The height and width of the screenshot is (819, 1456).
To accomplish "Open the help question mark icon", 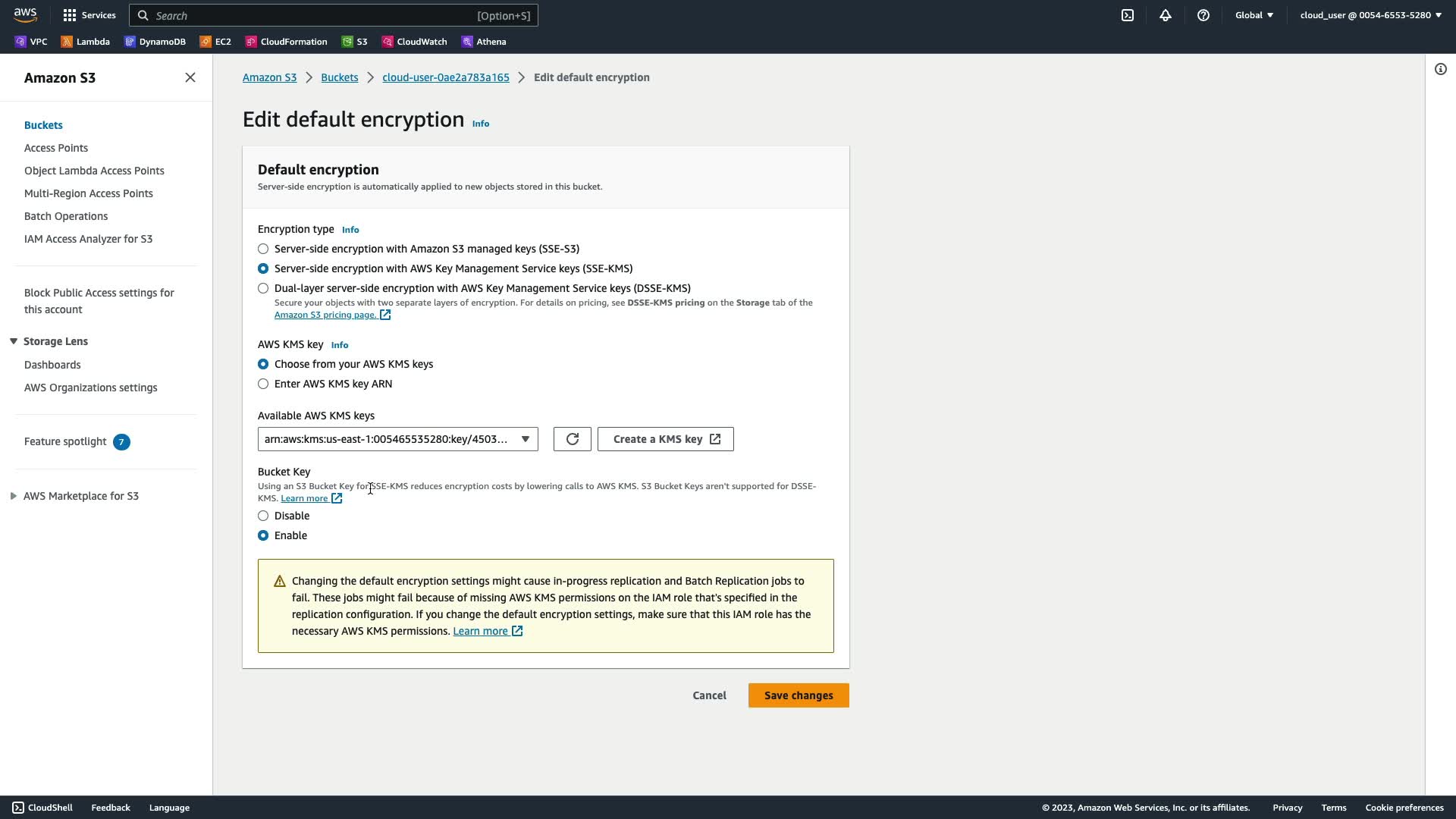I will click(1203, 15).
